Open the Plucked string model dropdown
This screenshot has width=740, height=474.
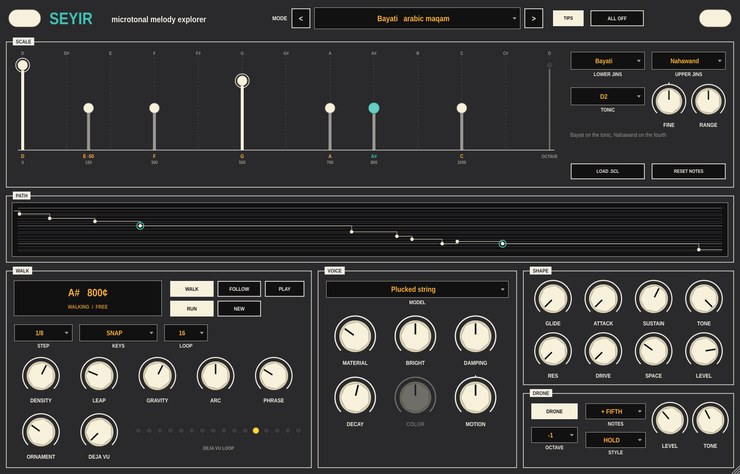[x=417, y=289]
